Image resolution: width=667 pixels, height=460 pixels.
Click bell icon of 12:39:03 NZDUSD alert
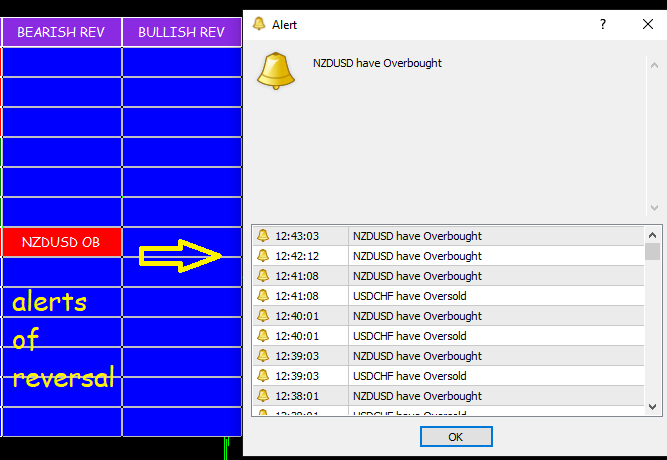(x=263, y=355)
